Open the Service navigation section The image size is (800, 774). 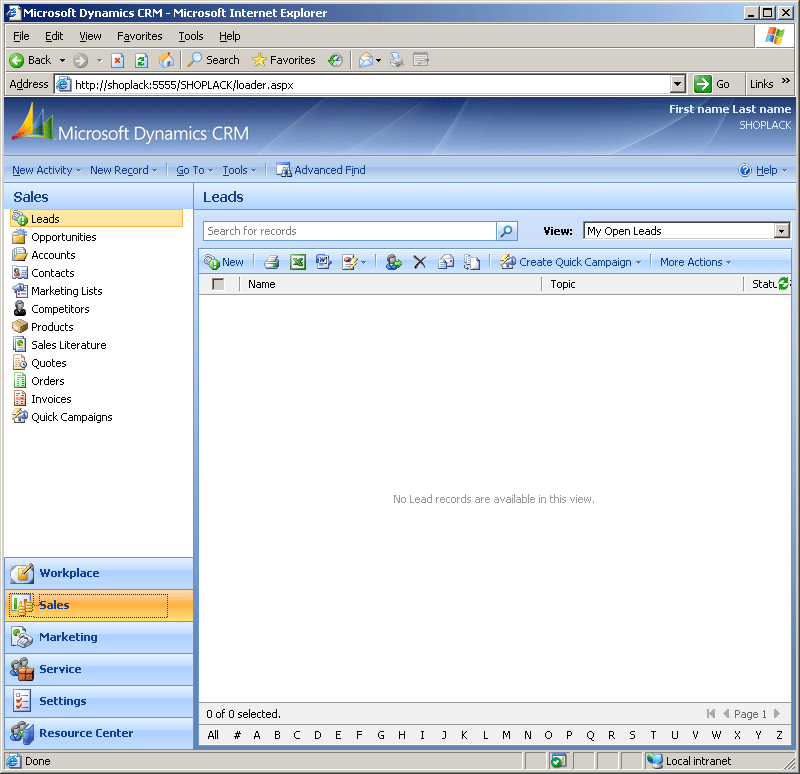point(99,669)
